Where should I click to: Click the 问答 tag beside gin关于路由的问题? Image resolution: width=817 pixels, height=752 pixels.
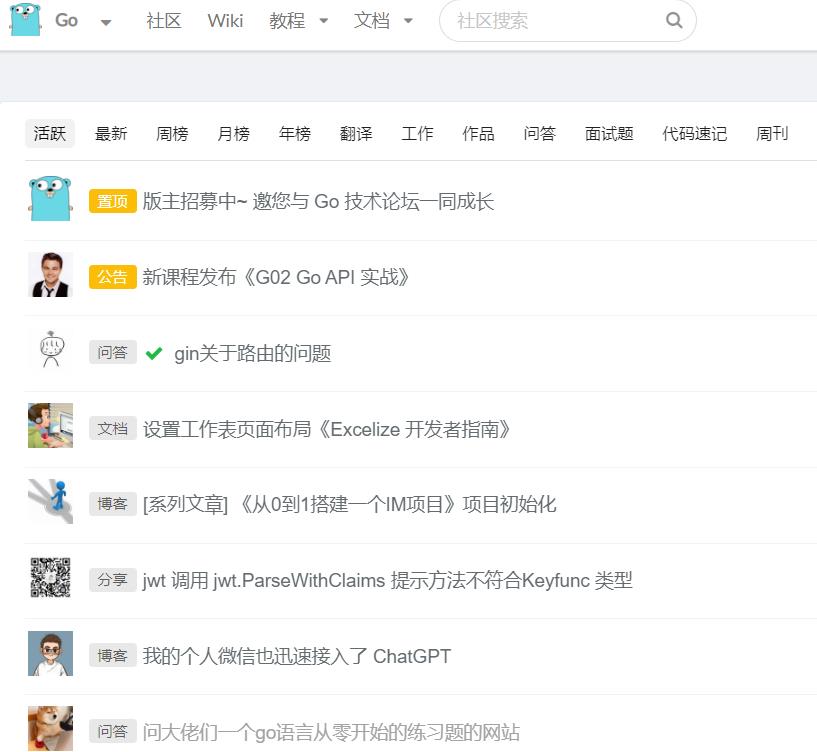[x=113, y=352]
